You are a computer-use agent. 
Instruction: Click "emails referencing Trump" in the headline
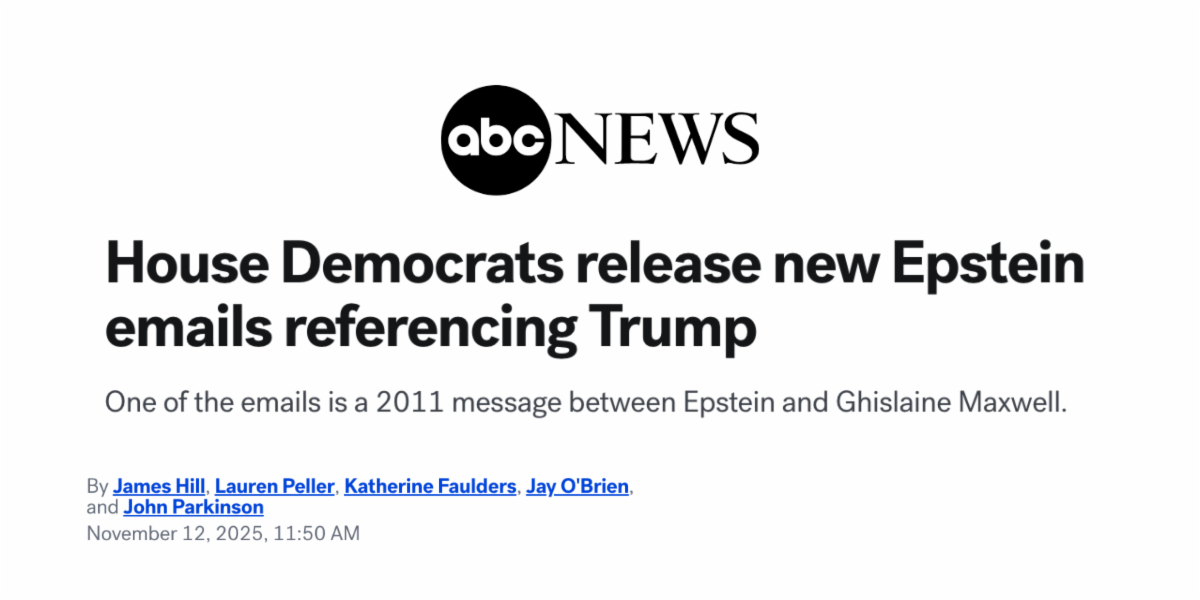[x=430, y=327]
